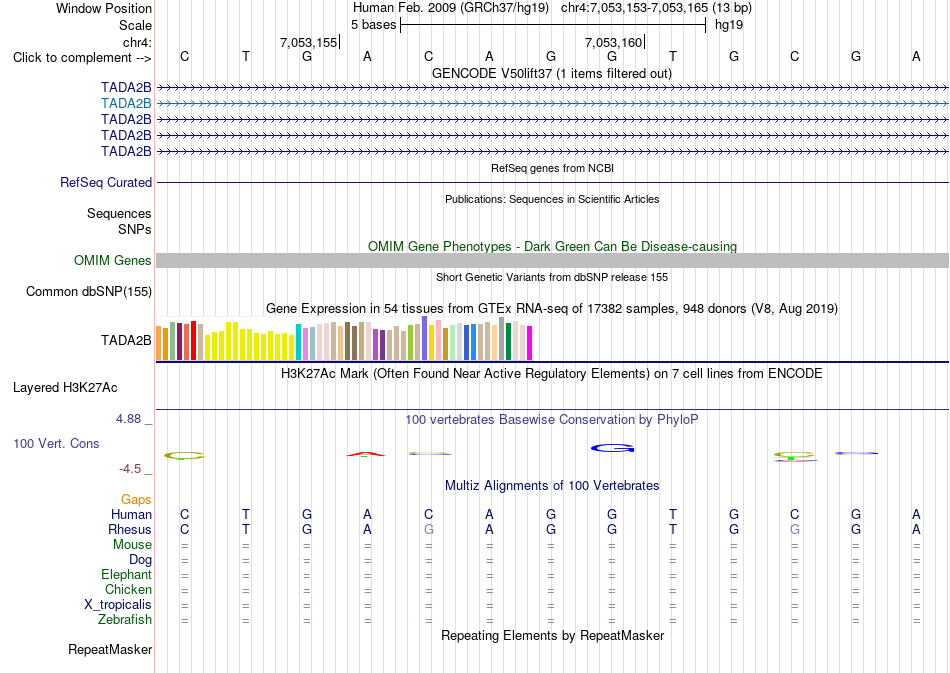Click the blue G PhyloP conservation logo
Viewport: 950px width, 673px height.
pyautogui.click(x=613, y=448)
